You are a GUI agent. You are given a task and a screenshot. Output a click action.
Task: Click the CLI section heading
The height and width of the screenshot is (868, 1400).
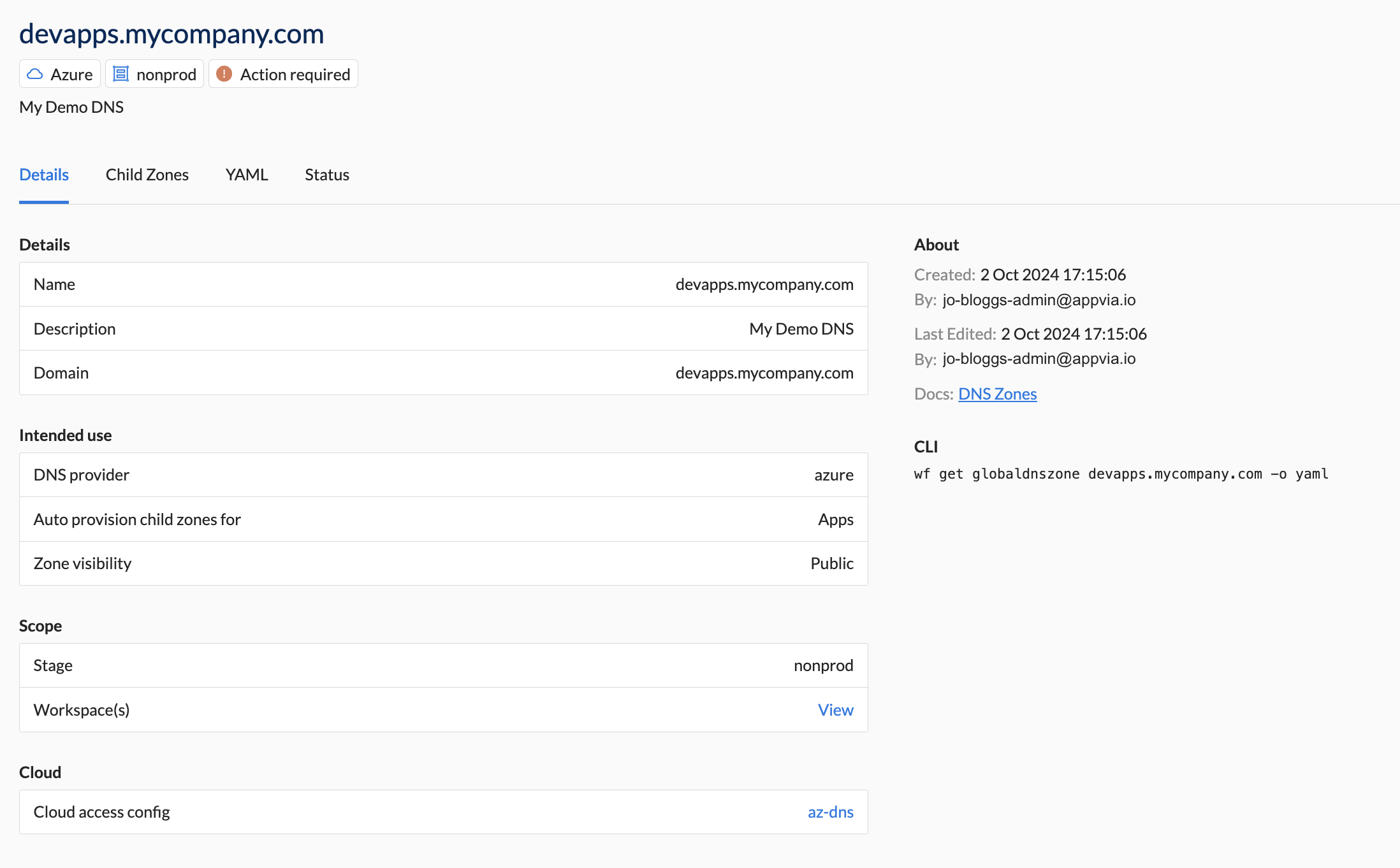[x=926, y=447]
